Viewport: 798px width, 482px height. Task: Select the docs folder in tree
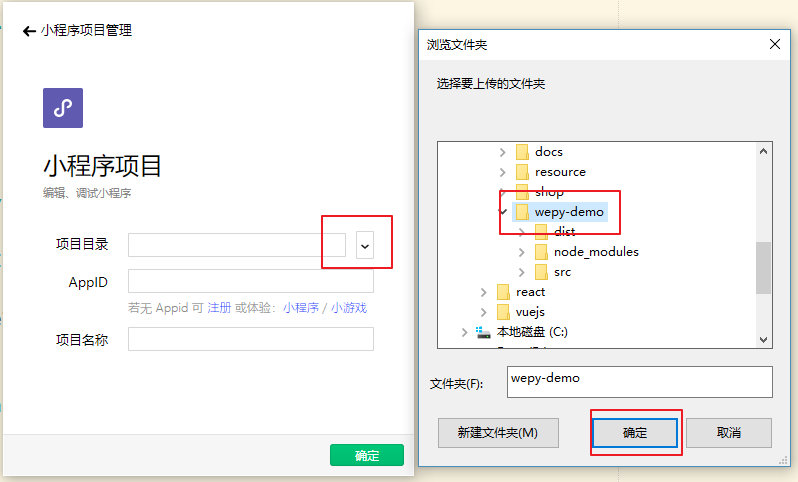point(548,152)
